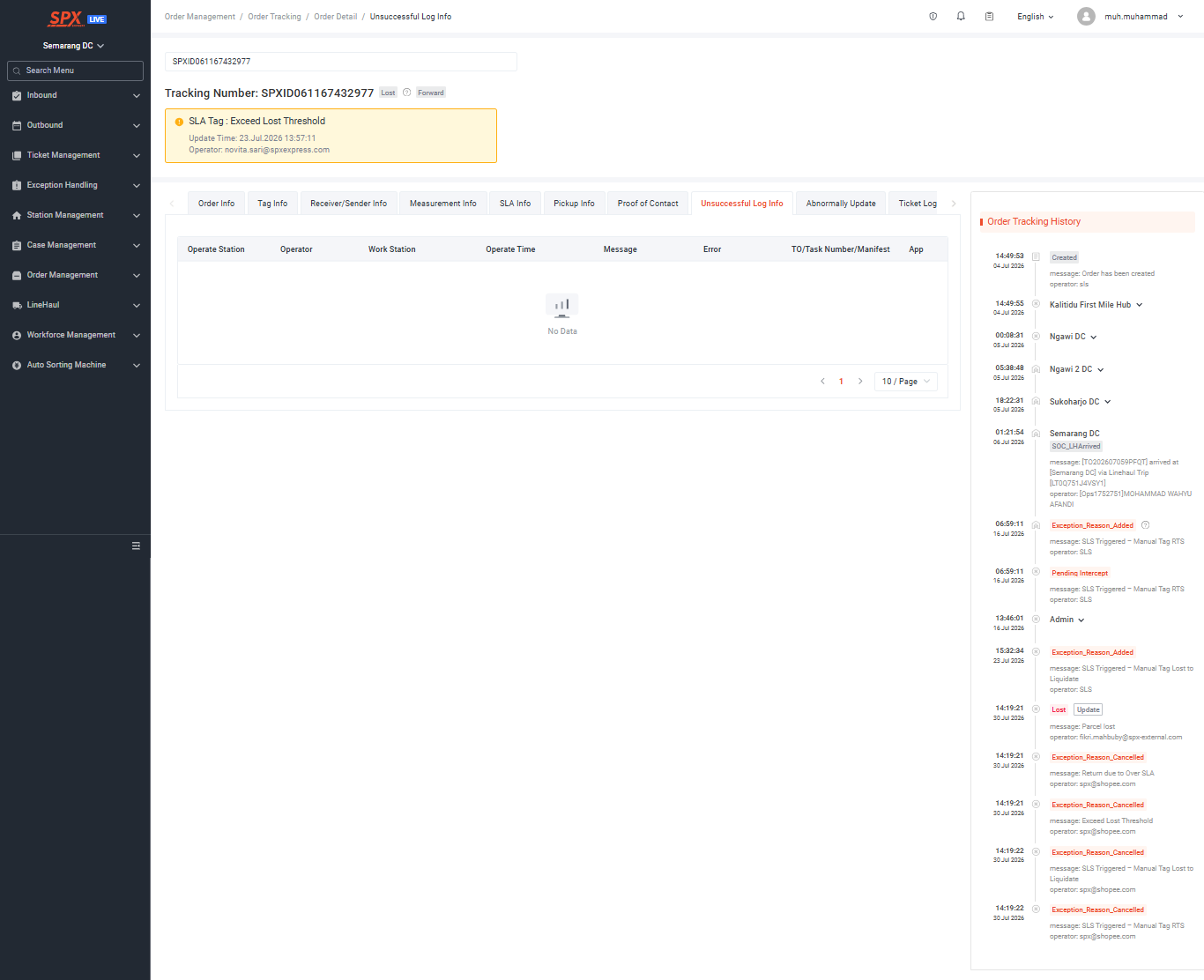Open the Semarang DC station dropdown

click(74, 46)
